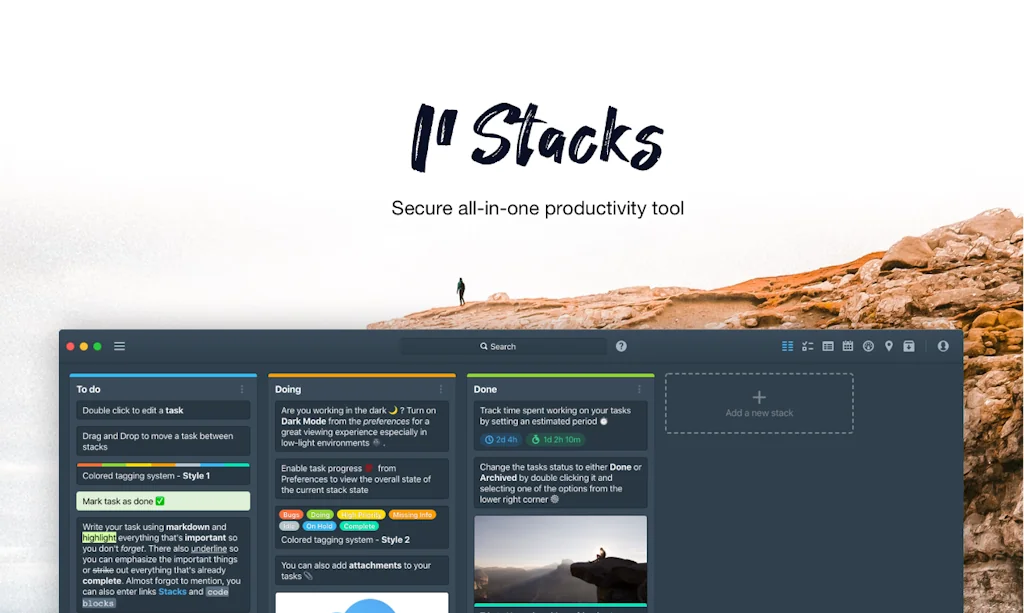Open the hamburger menu

coord(119,345)
